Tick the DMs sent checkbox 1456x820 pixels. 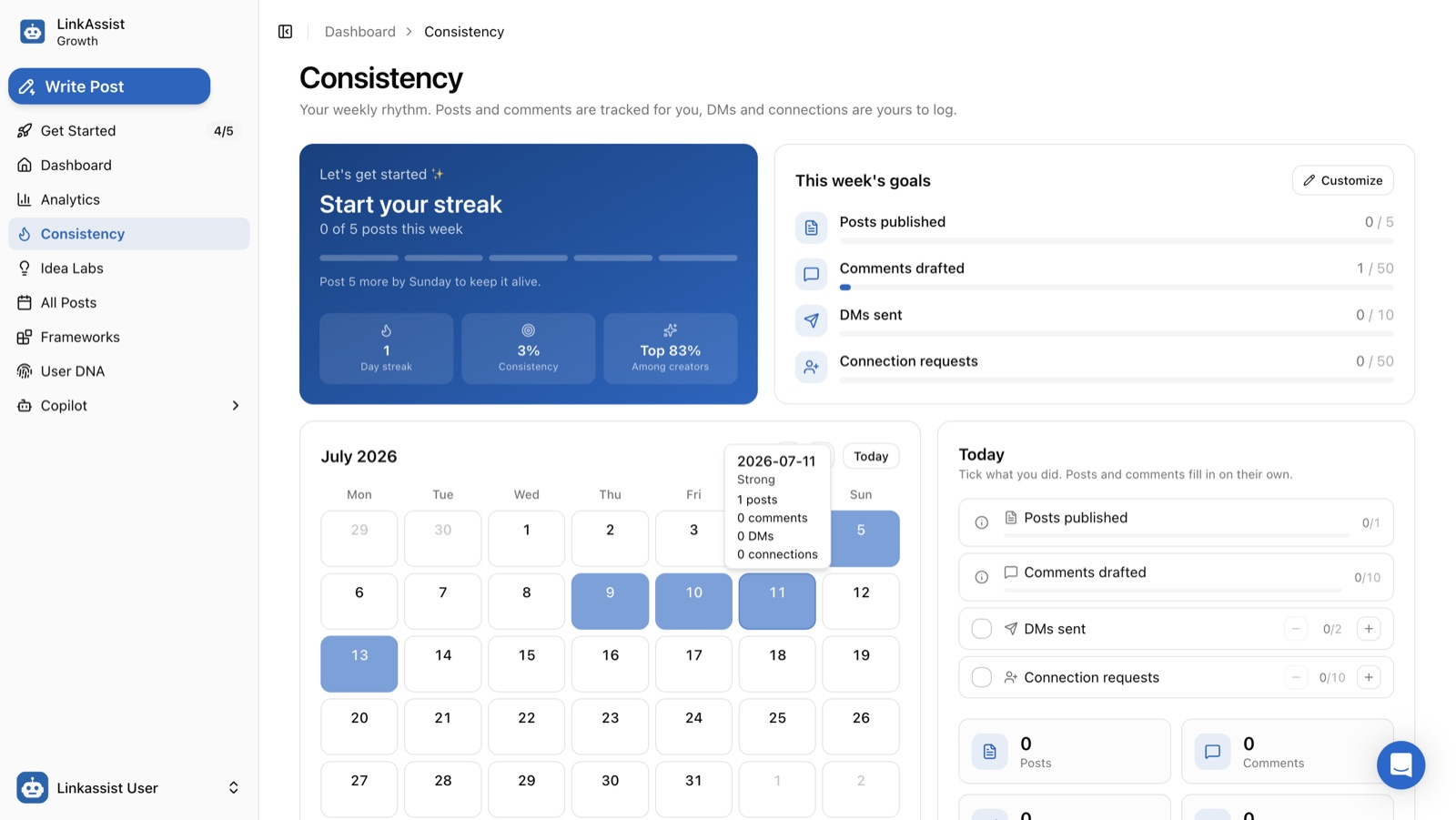pyautogui.click(x=981, y=629)
